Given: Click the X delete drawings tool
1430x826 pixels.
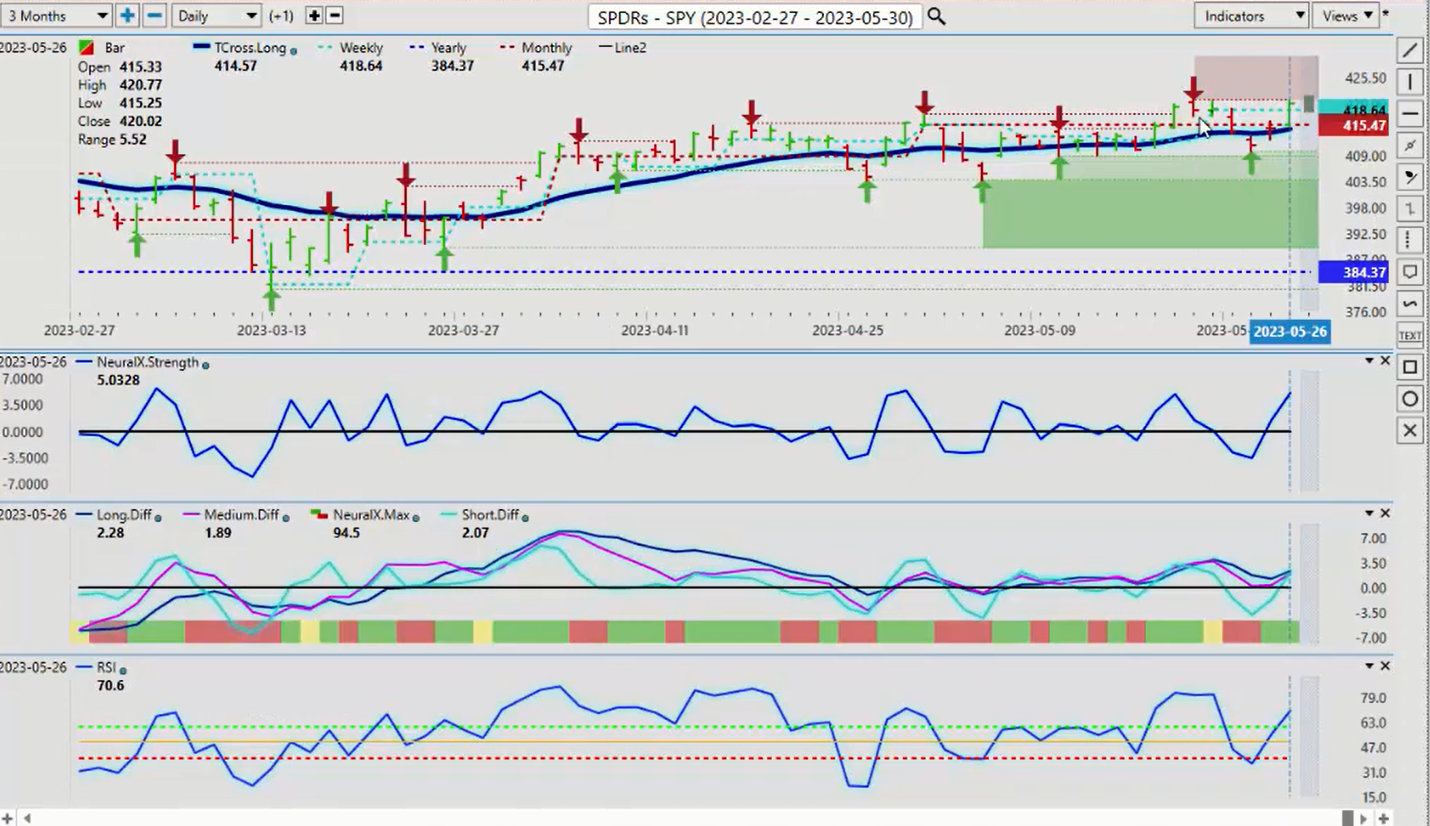Looking at the screenshot, I should [x=1409, y=430].
